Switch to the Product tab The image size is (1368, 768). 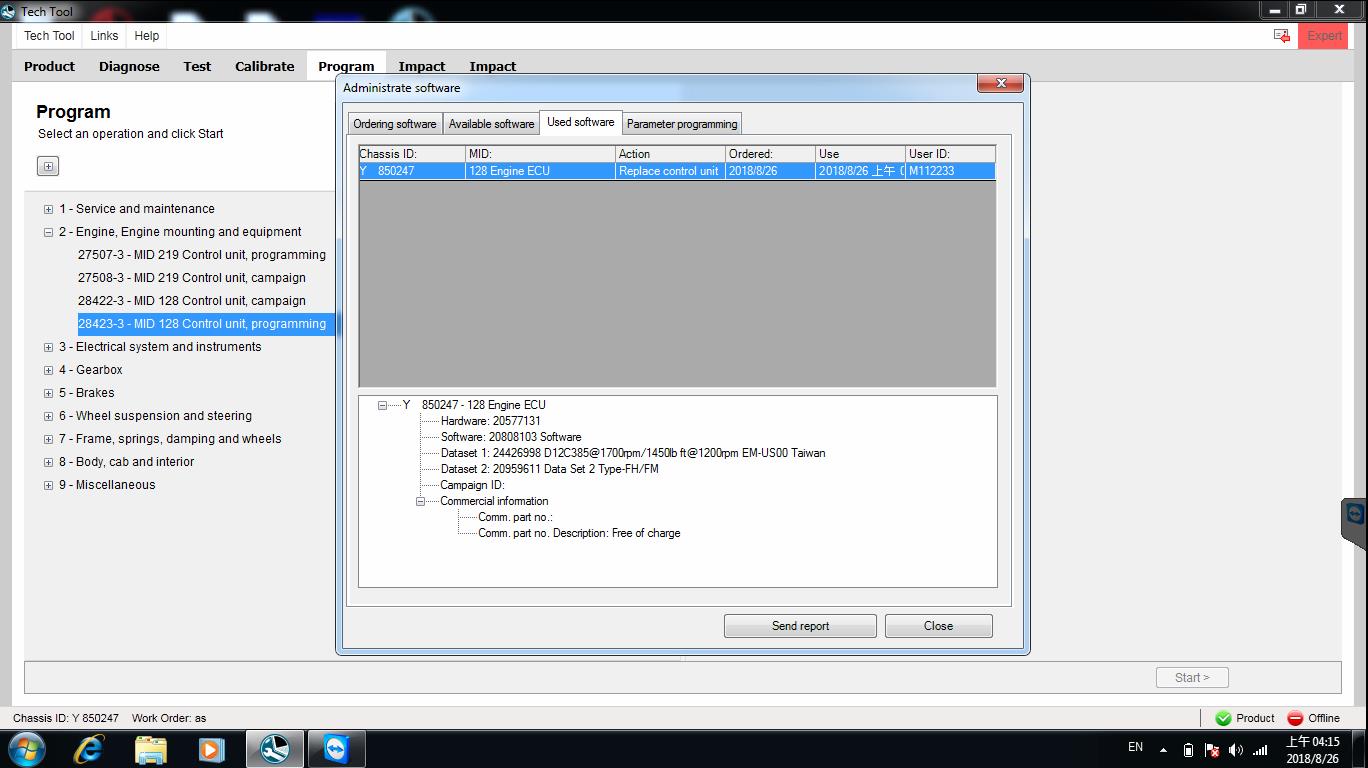[x=49, y=67]
